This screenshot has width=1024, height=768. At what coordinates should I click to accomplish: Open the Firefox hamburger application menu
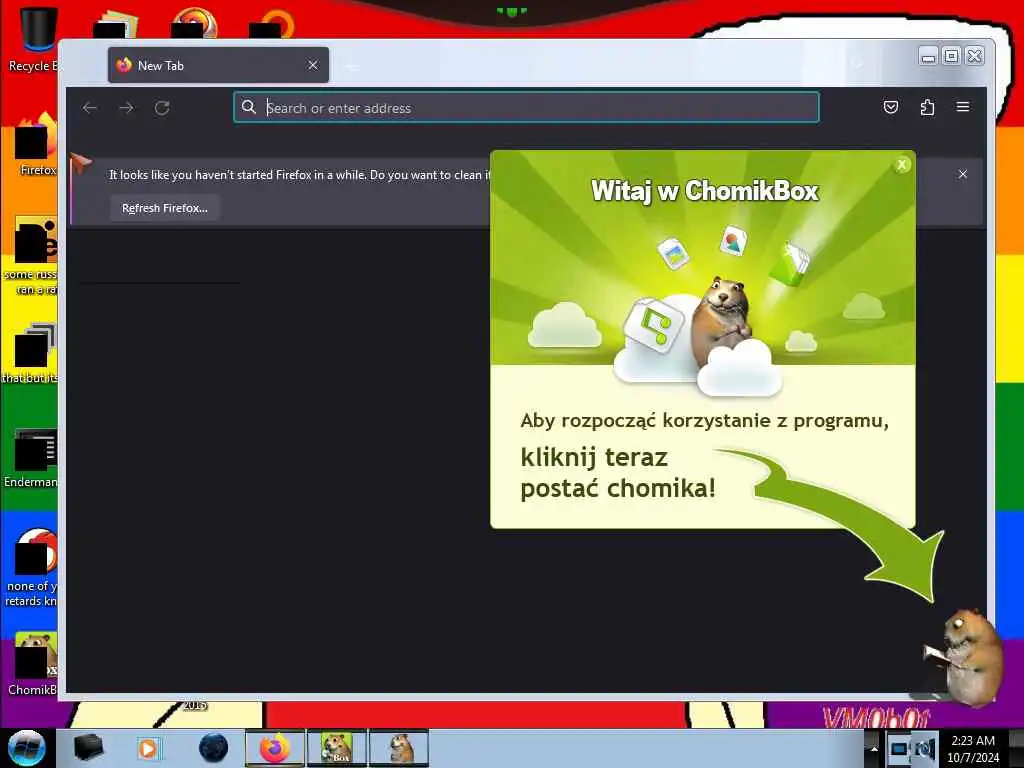click(963, 107)
